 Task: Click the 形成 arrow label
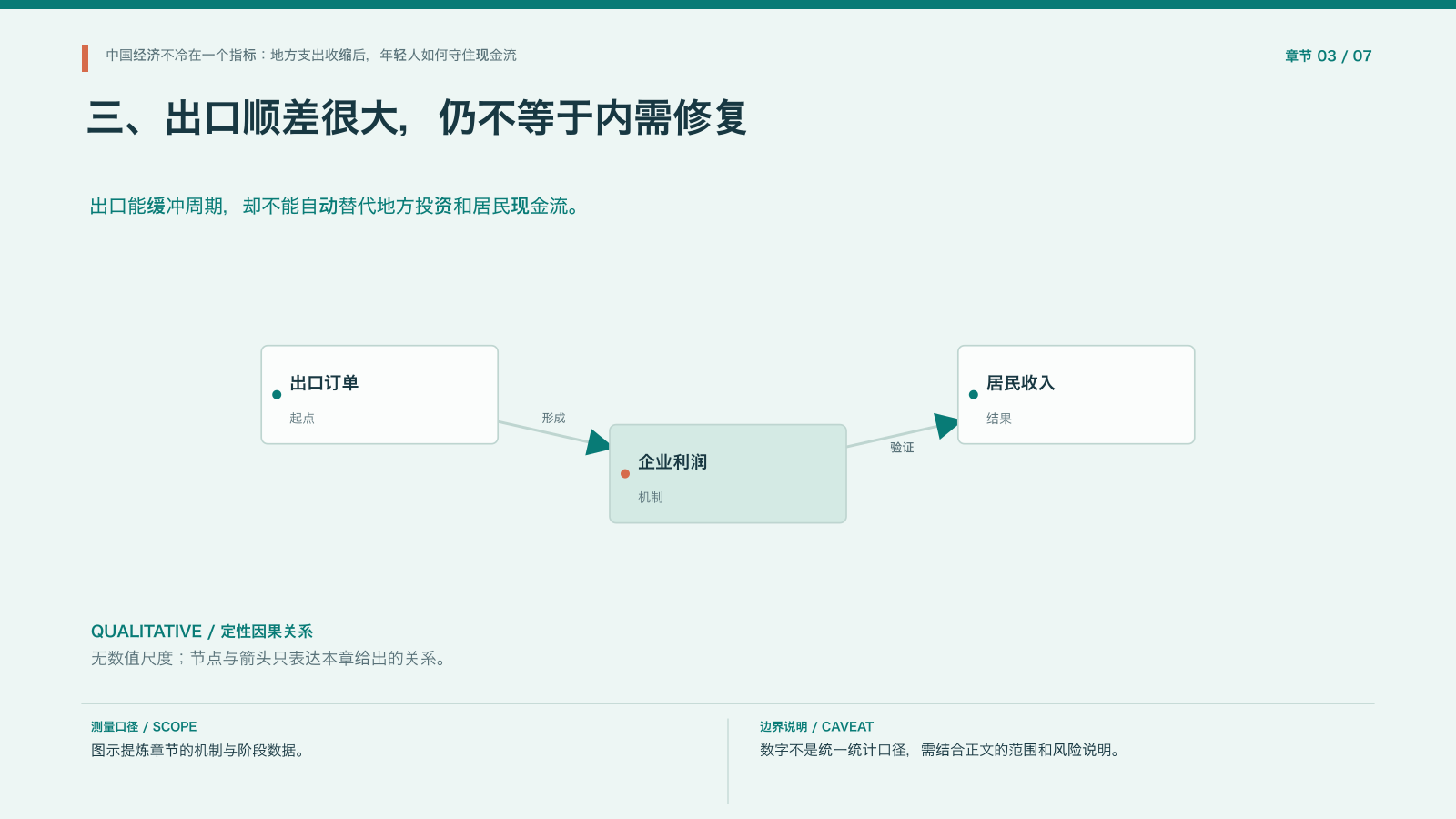[553, 419]
